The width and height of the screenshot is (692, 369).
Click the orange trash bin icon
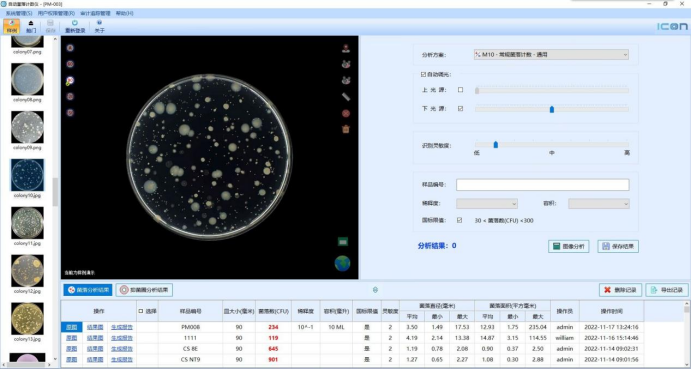(346, 129)
